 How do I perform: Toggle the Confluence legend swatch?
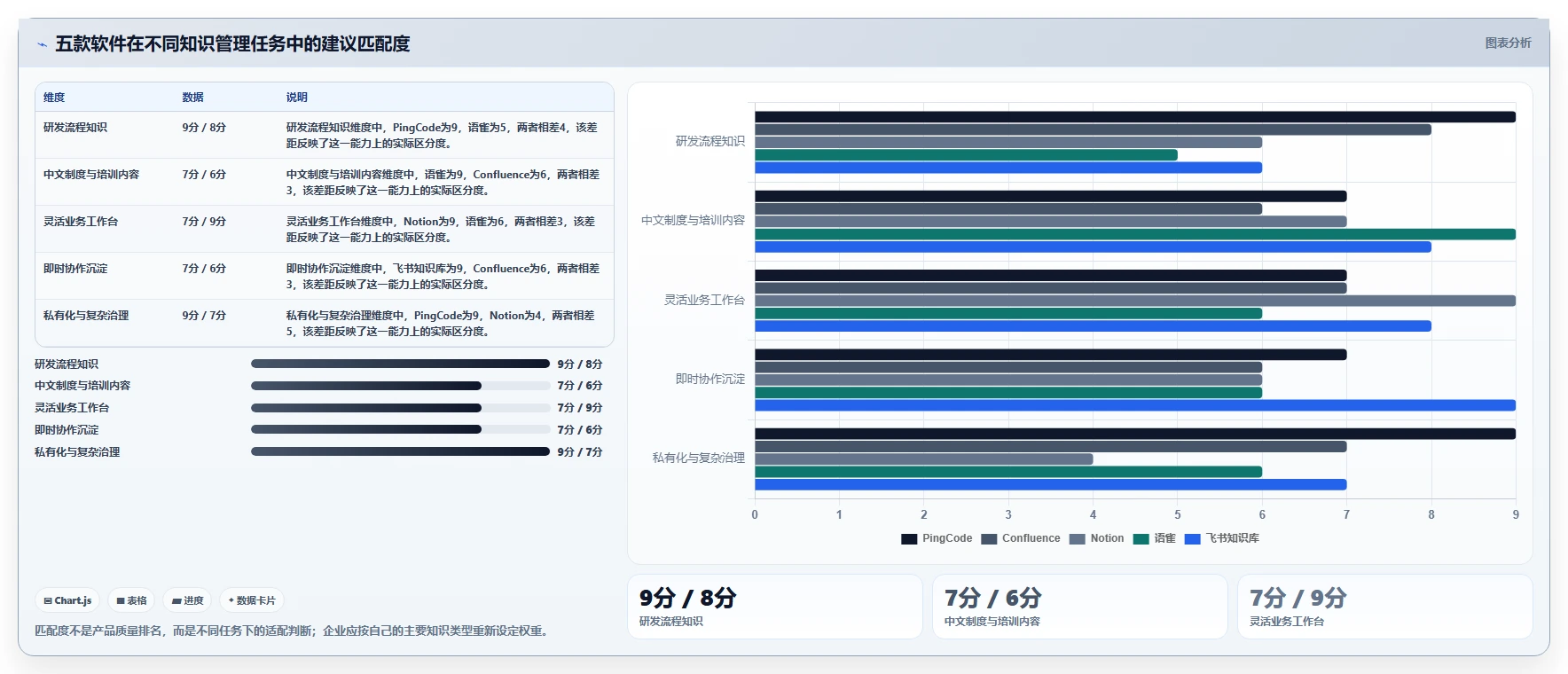click(989, 538)
